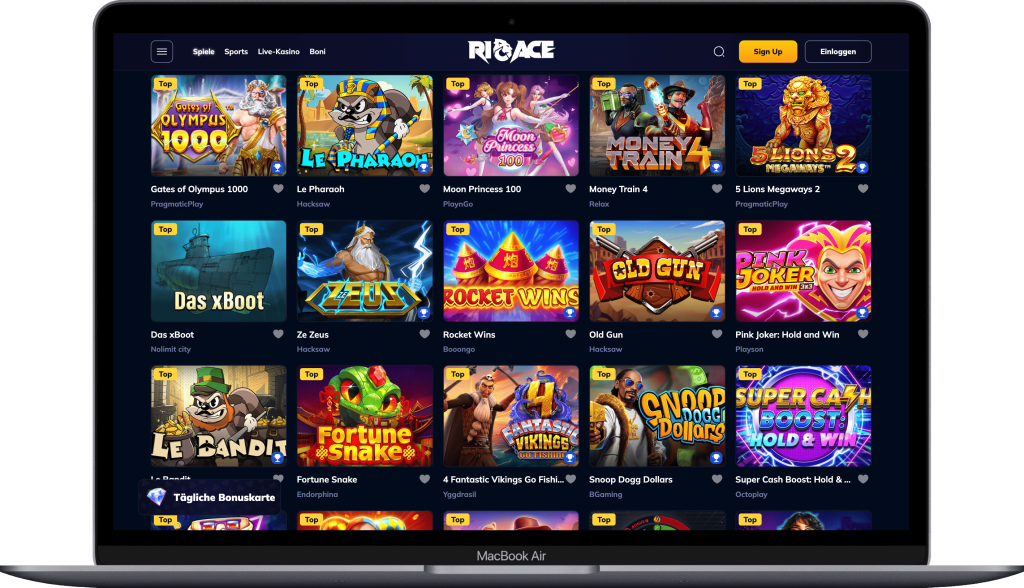Click the RioAce logo
Screen dimensions: 1024x588
click(x=511, y=51)
